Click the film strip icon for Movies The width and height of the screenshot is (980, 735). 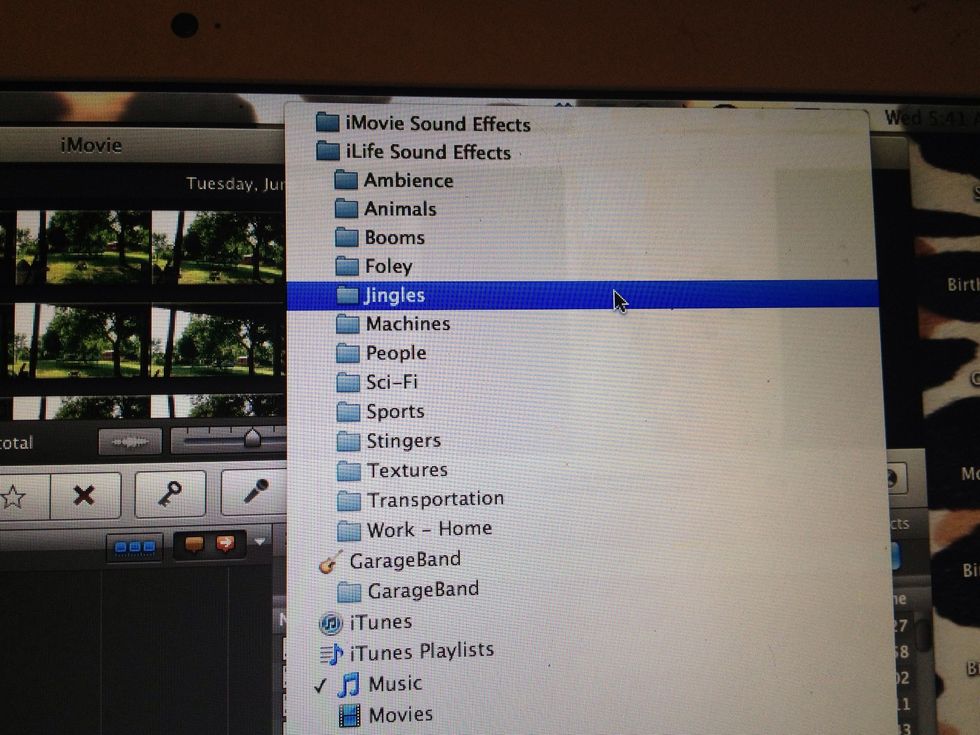coord(349,716)
